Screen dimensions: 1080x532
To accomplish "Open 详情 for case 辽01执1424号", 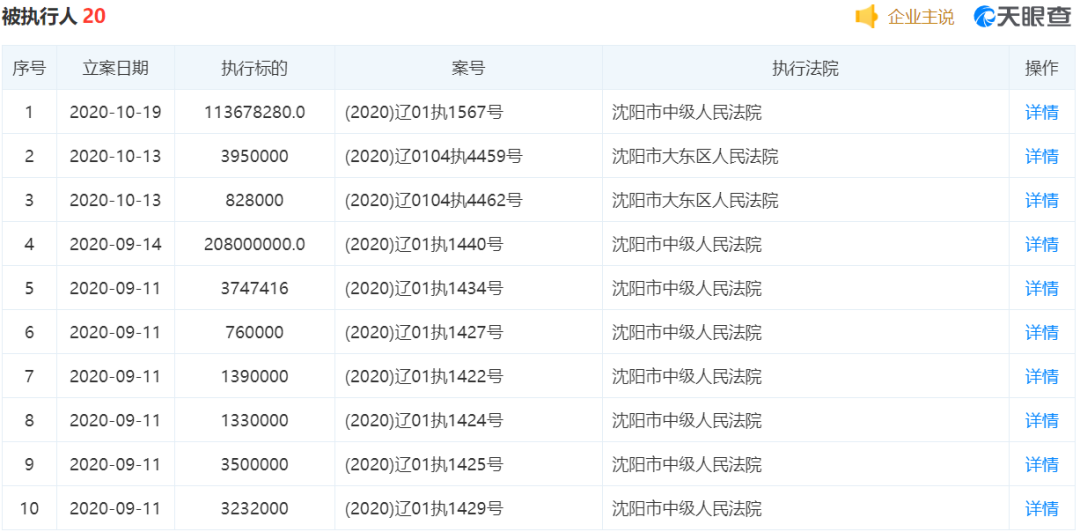I will pyautogui.click(x=1042, y=420).
